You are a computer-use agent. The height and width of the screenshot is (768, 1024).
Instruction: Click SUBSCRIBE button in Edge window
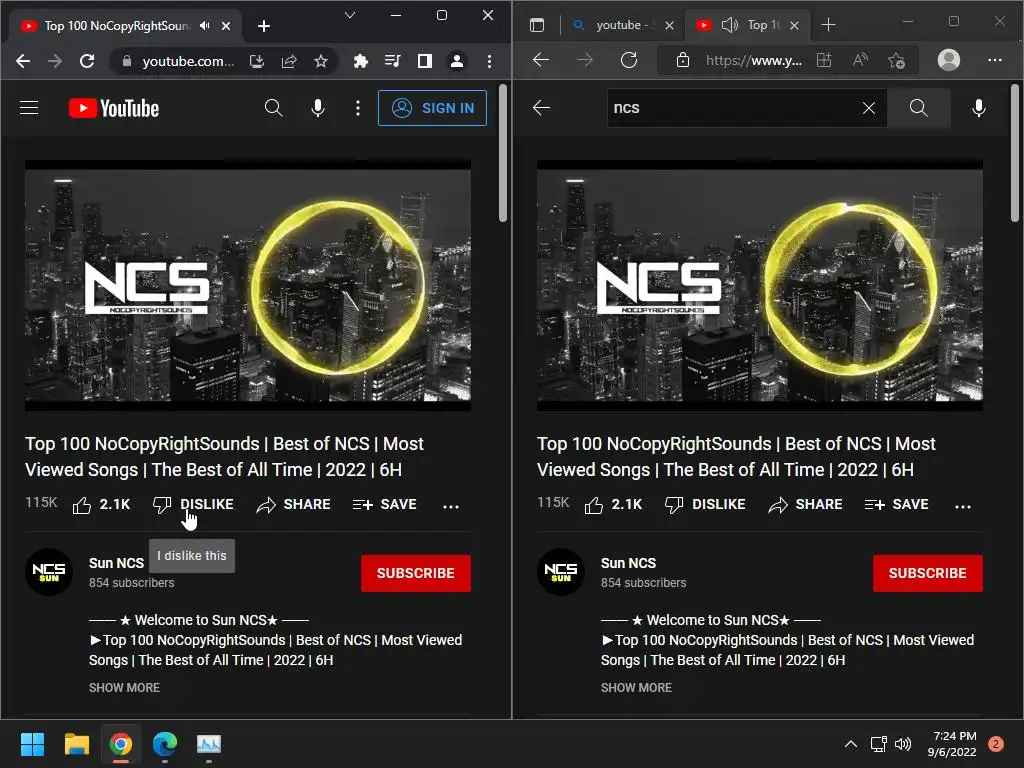click(927, 573)
